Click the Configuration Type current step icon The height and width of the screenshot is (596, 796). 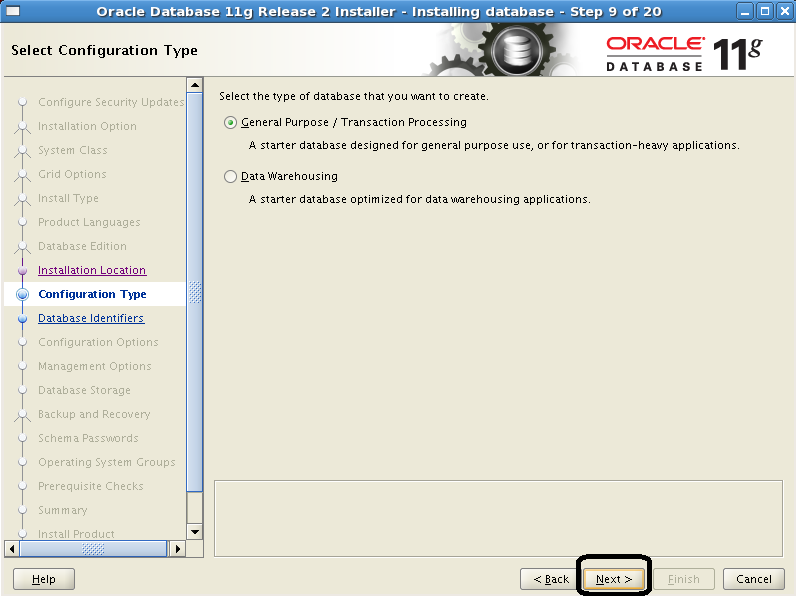click(22, 295)
